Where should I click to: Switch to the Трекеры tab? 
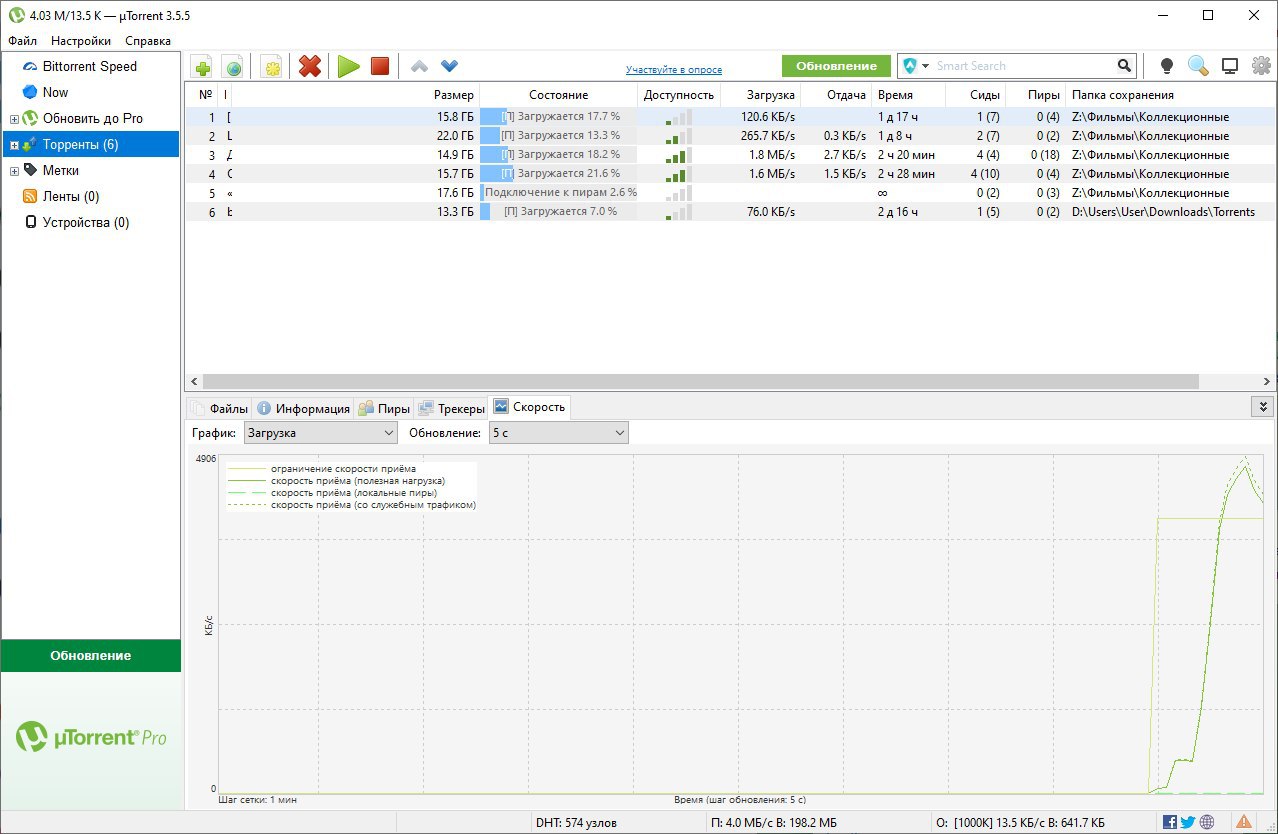tap(450, 408)
